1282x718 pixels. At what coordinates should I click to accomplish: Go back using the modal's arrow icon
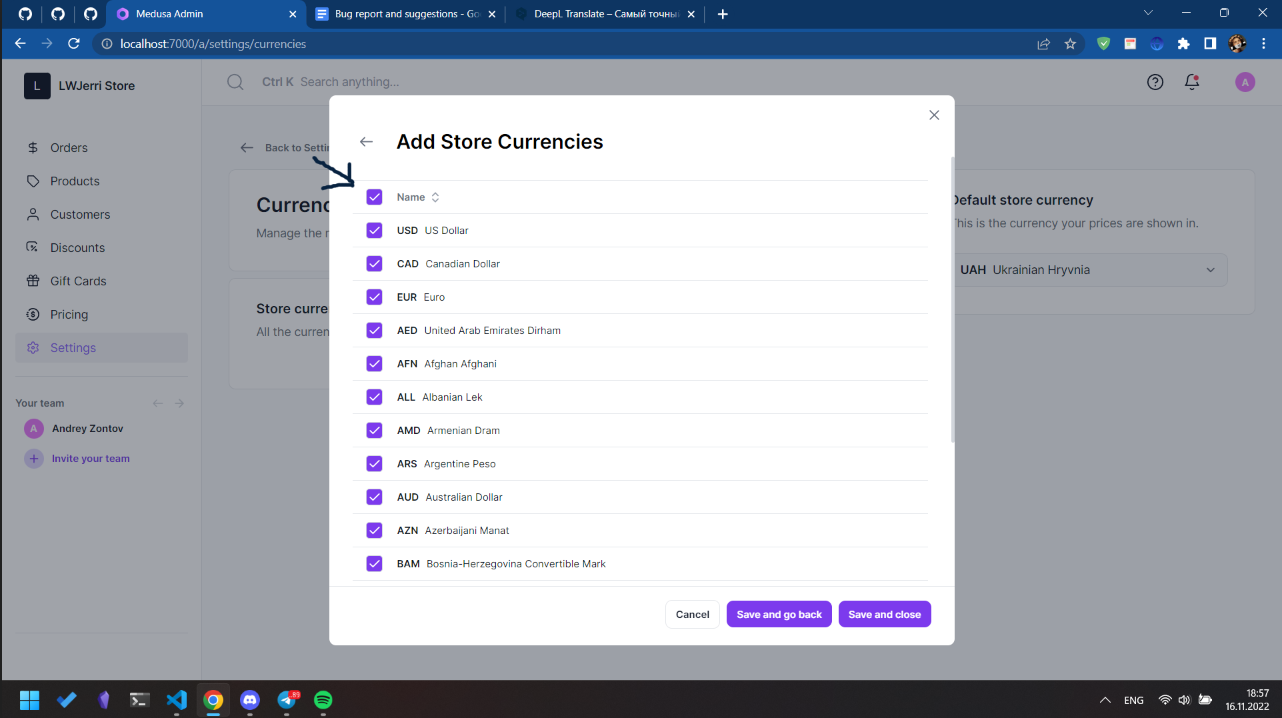(366, 141)
